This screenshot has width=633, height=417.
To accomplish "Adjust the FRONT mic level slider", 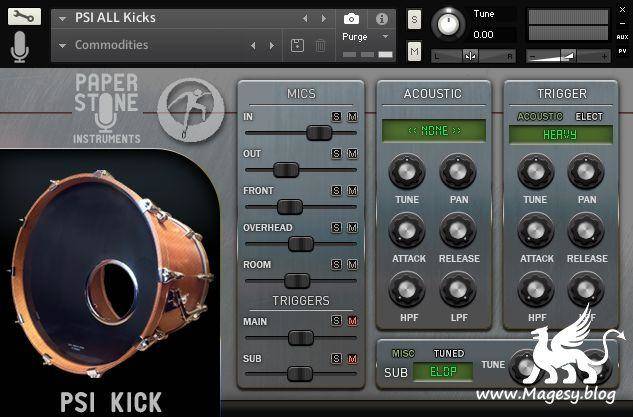I will 289,207.
